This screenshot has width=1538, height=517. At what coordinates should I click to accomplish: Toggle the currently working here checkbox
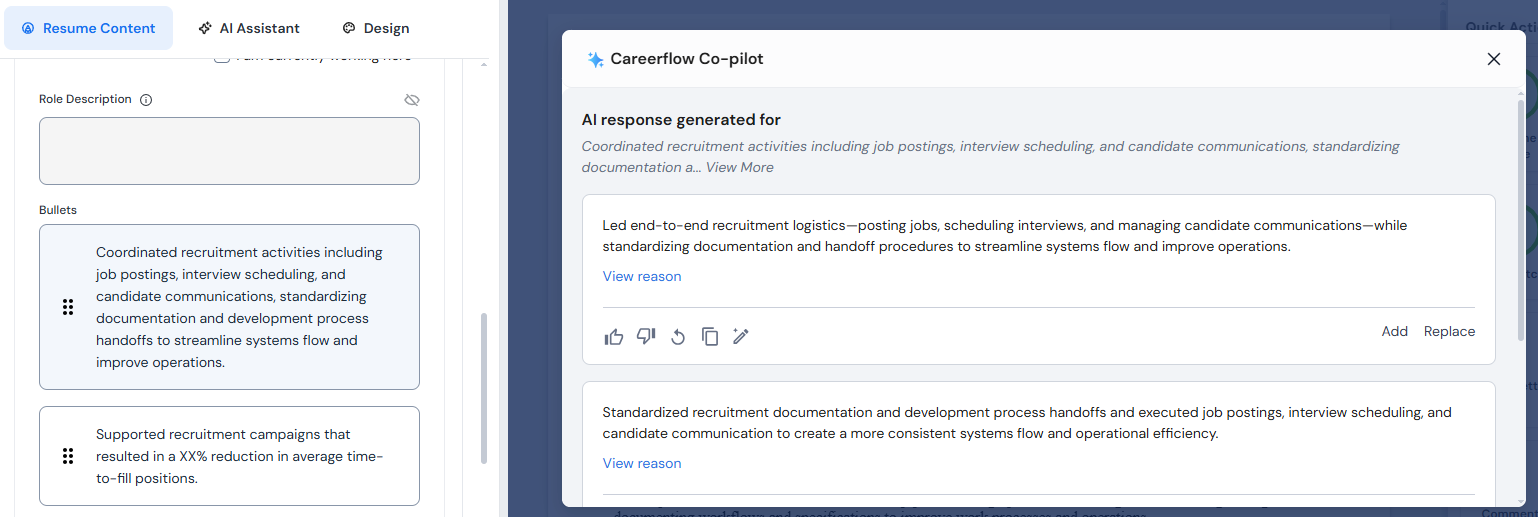point(222,58)
